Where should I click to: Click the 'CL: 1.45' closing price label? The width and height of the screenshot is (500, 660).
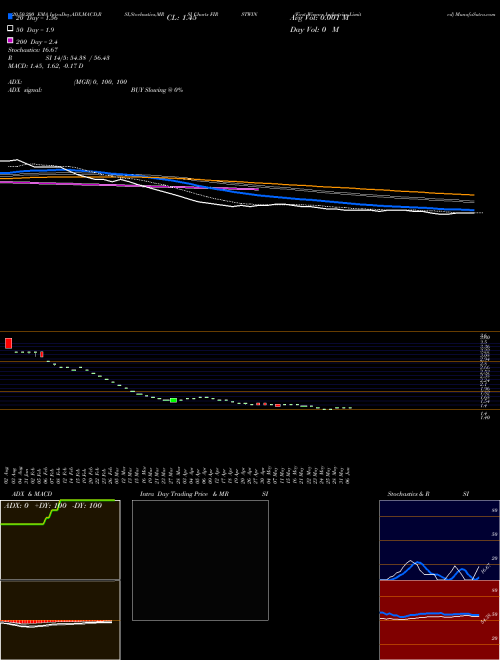181,18
